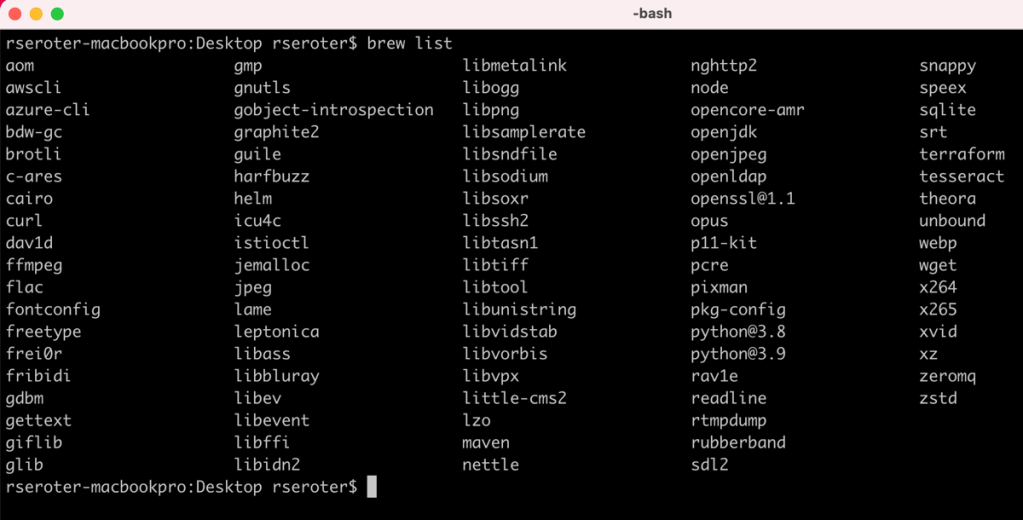Screen dimensions: 1023x520
Task: Click on the ffmpeg package name
Action: (33, 265)
